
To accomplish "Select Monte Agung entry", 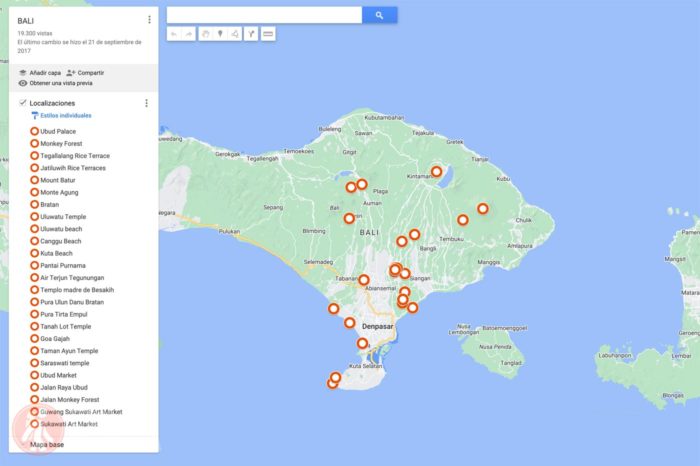I will pos(54,192).
